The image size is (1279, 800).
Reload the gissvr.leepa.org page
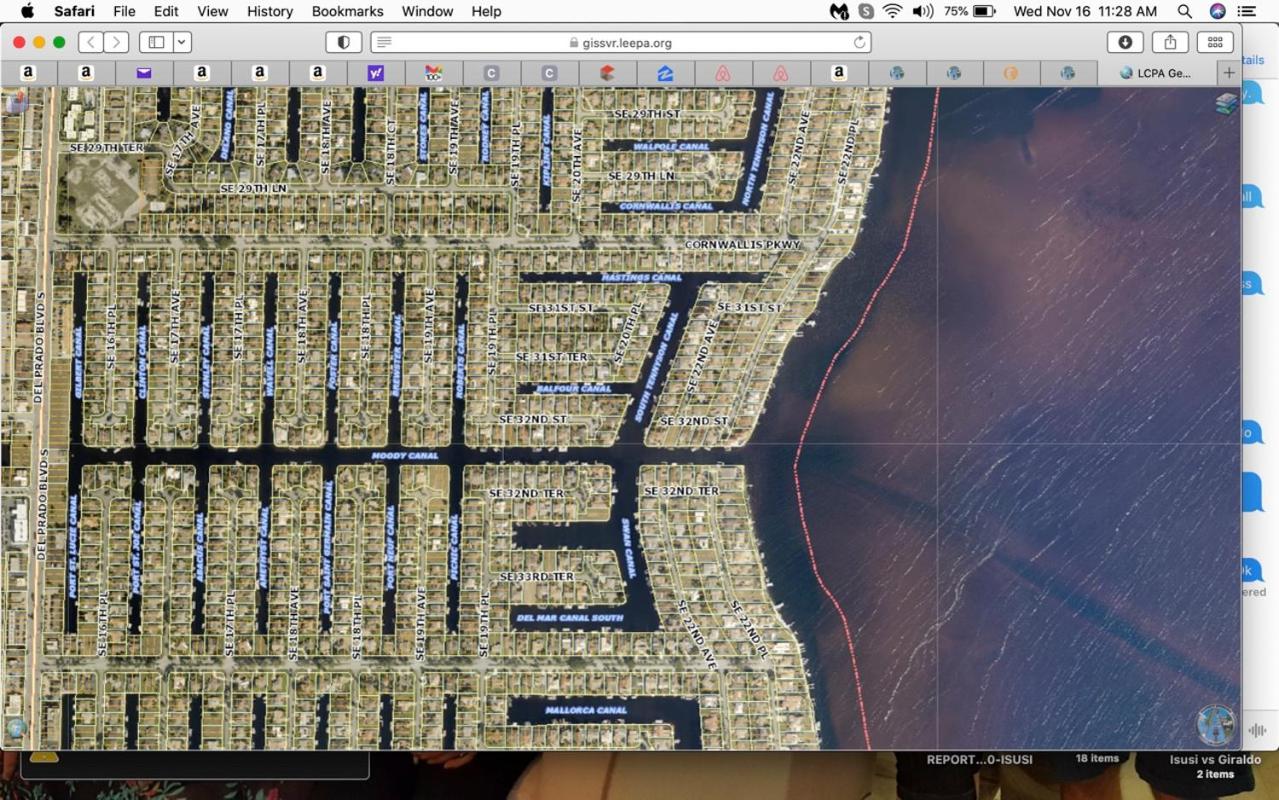pyautogui.click(x=859, y=43)
